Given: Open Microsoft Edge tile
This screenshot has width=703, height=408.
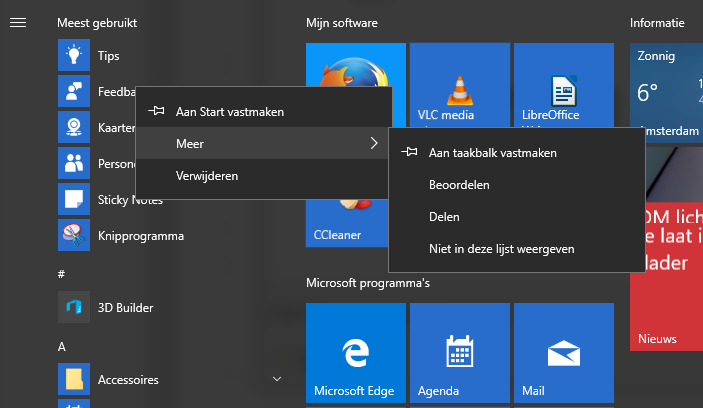Looking at the screenshot, I should (354, 355).
